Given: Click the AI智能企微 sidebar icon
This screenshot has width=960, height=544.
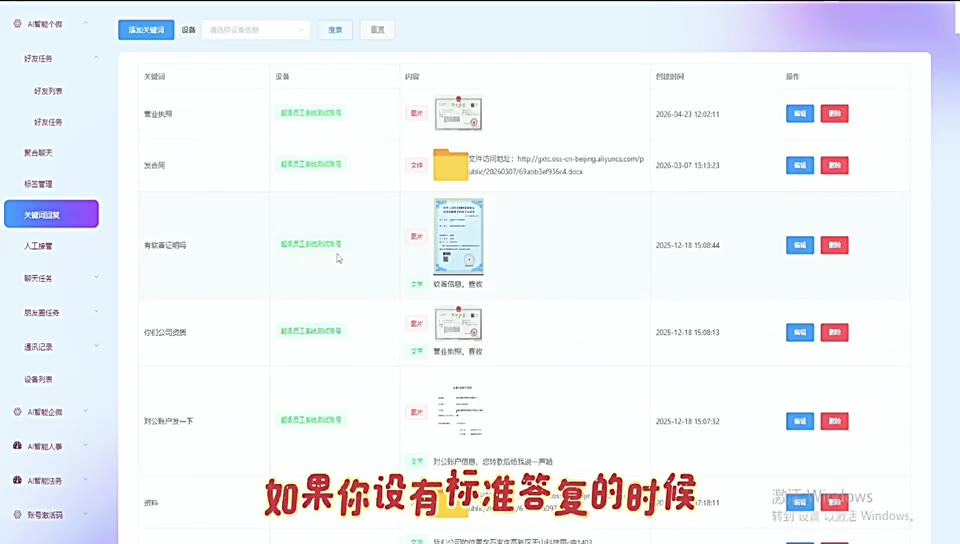Looking at the screenshot, I should [17, 412].
